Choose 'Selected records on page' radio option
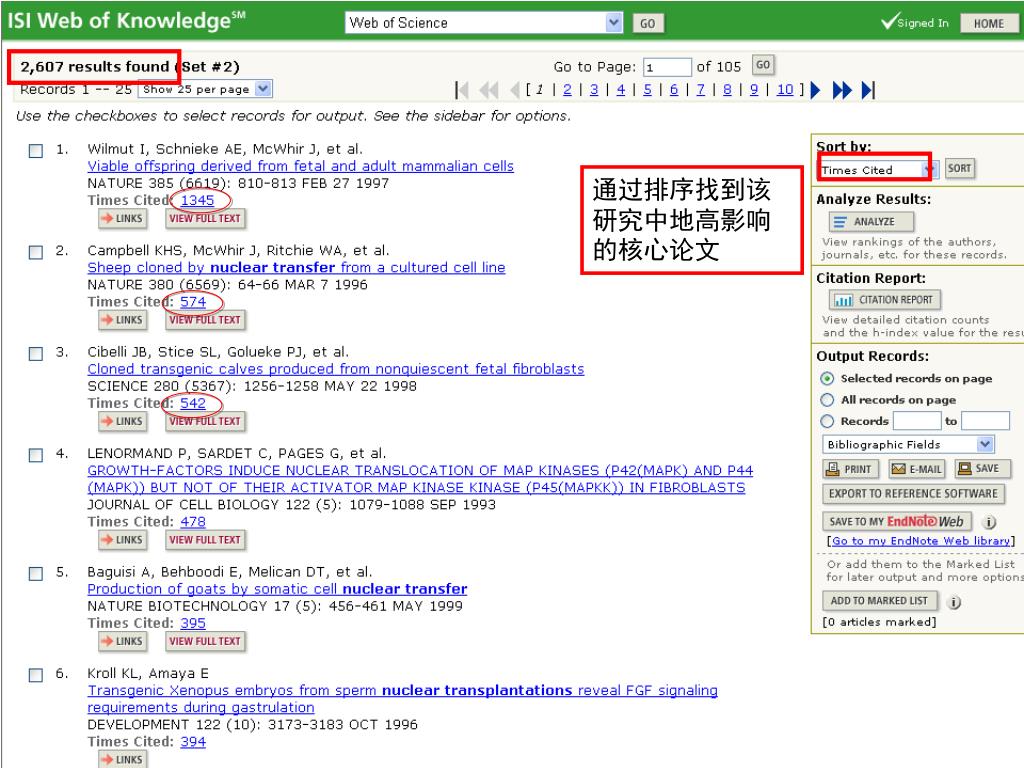This screenshot has height=768, width=1024. [827, 379]
